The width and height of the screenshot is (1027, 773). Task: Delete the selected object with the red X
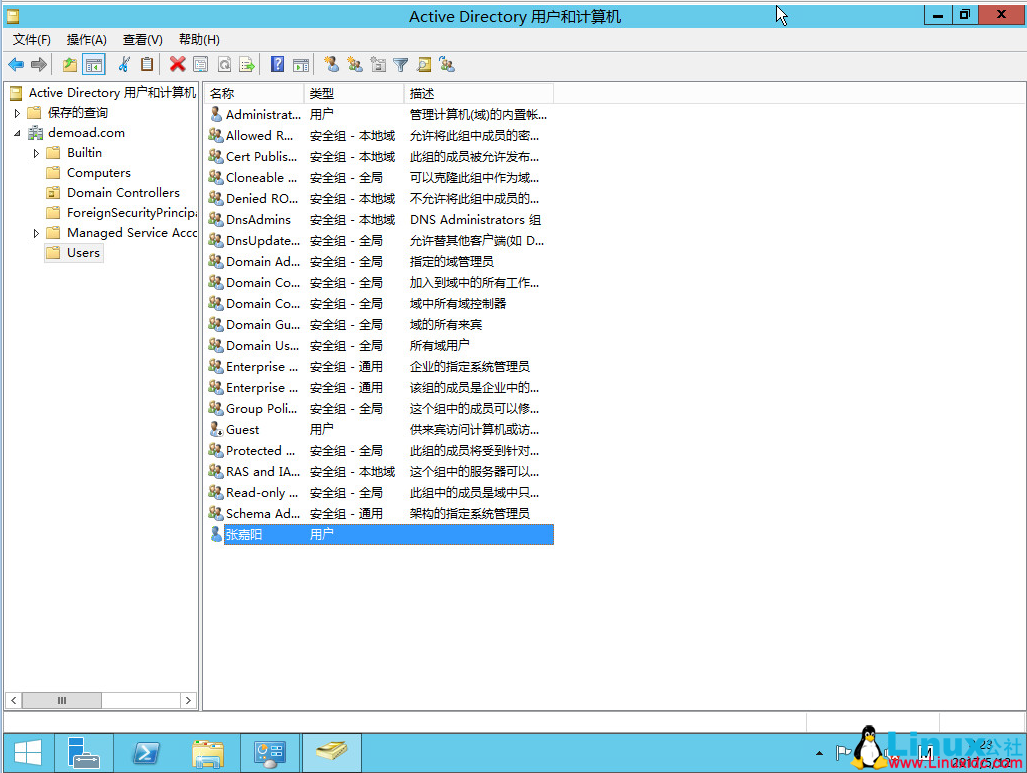(176, 64)
